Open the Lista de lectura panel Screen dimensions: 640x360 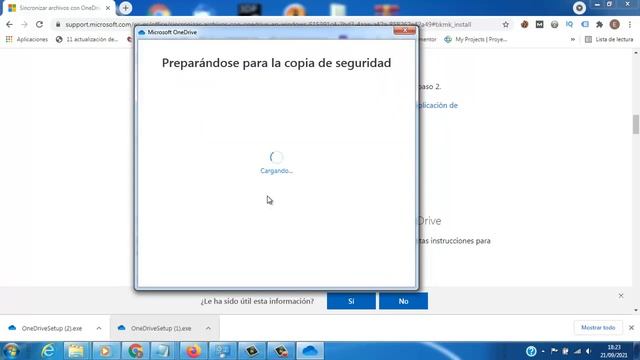tap(609, 39)
